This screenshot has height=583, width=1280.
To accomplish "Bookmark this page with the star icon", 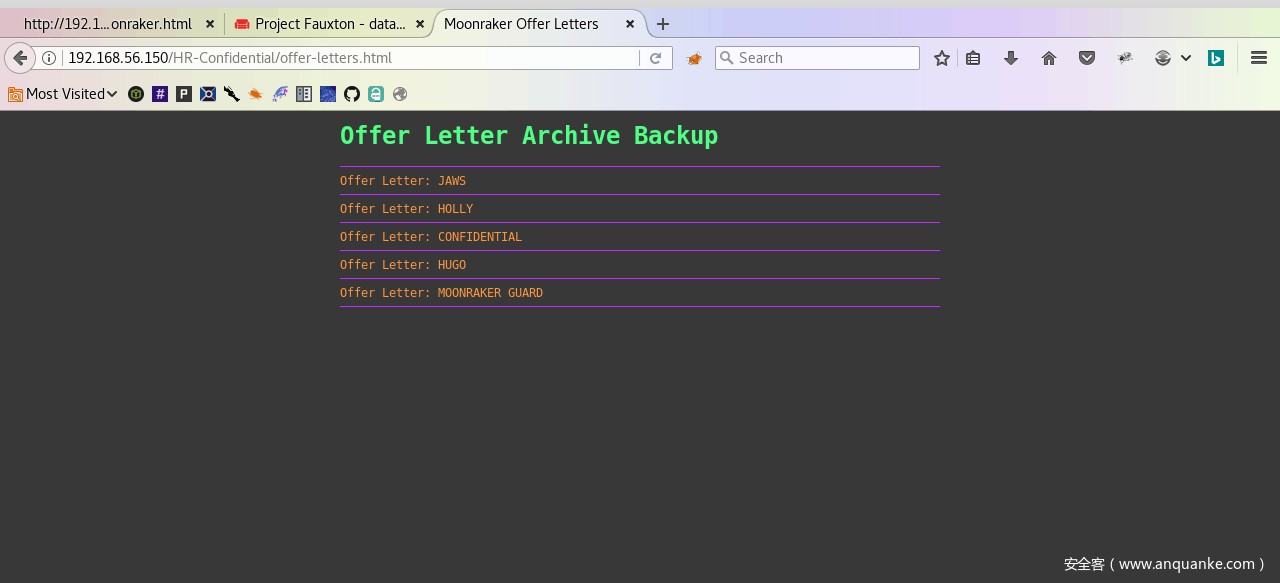I will (941, 58).
